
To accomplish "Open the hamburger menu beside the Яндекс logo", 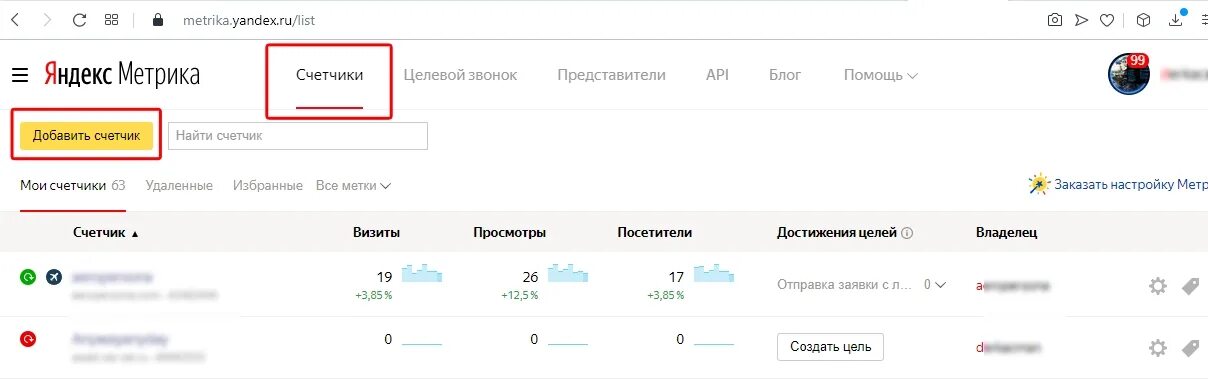I will coord(20,75).
